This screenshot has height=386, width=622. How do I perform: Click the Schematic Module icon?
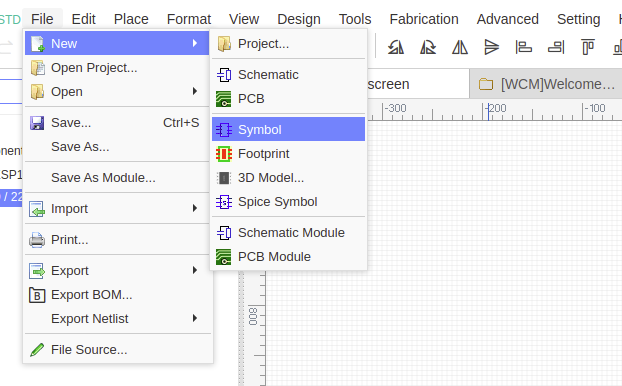[224, 233]
